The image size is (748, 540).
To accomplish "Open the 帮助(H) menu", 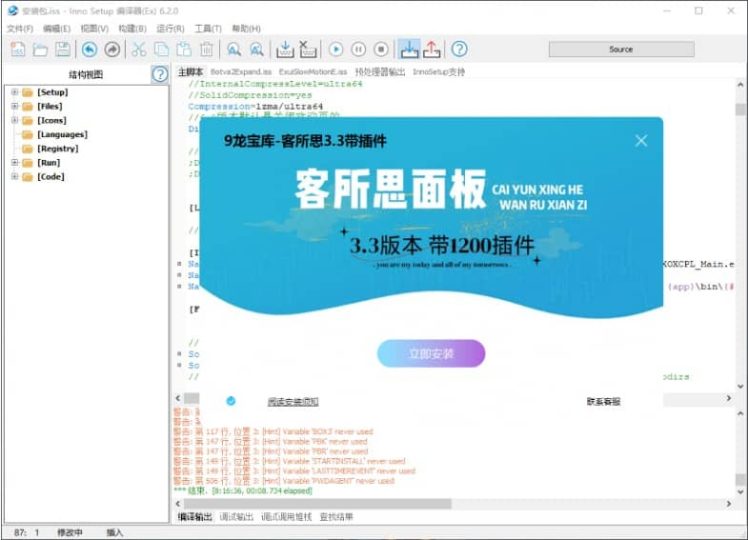I will pyautogui.click(x=246, y=29).
